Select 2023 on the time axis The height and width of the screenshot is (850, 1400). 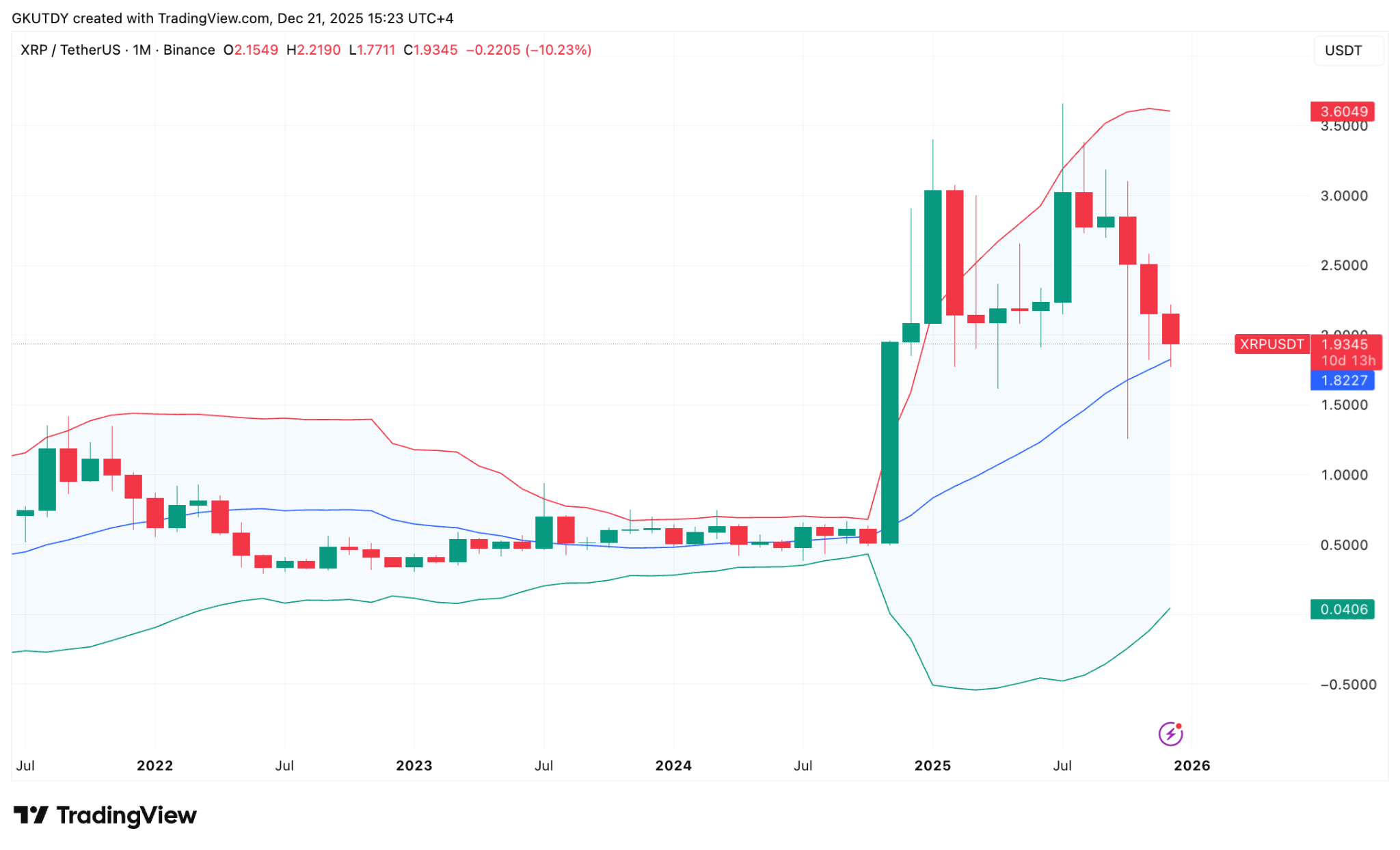click(414, 765)
